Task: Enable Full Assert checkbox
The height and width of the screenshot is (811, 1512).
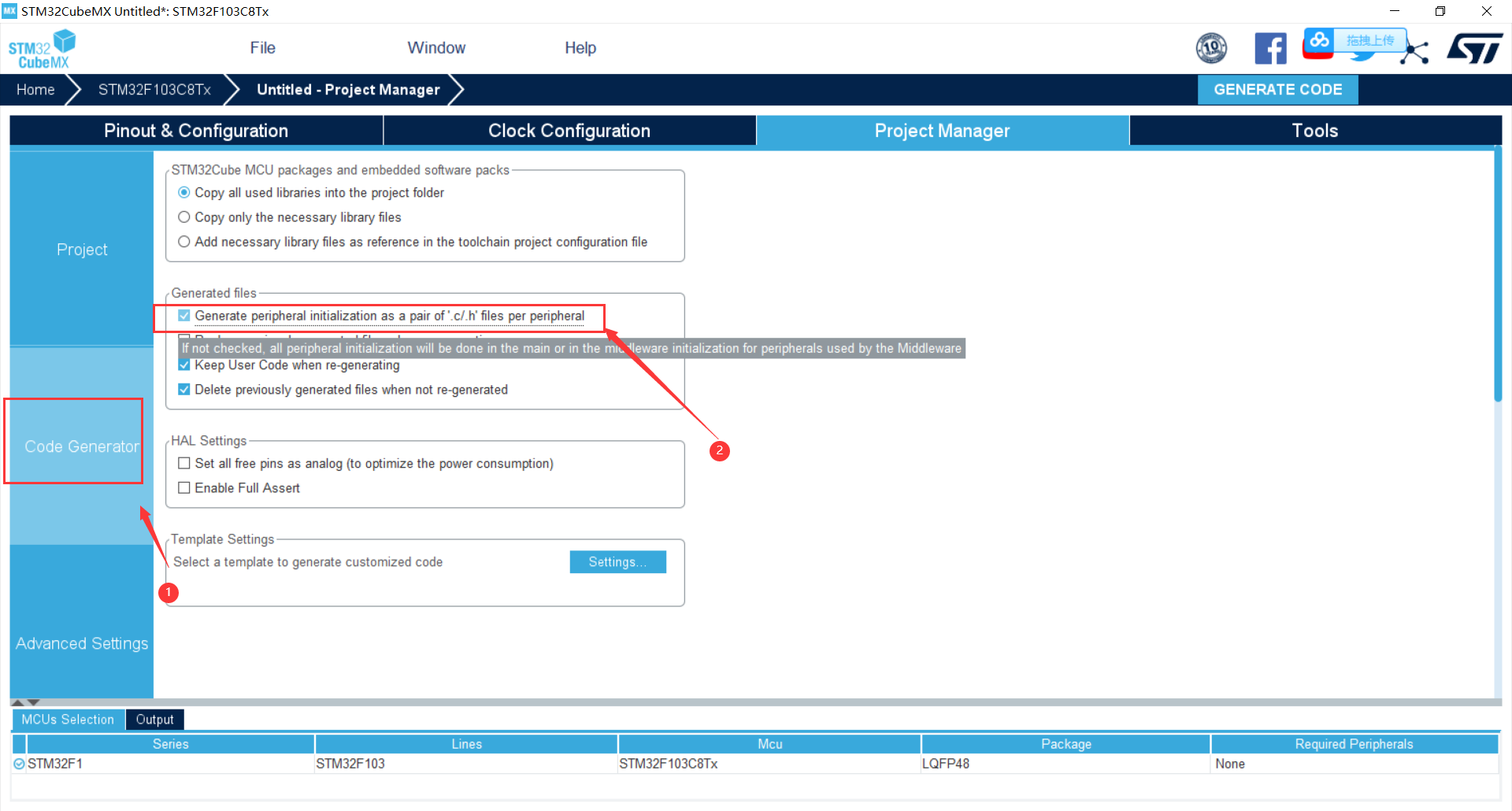Action: 183,488
